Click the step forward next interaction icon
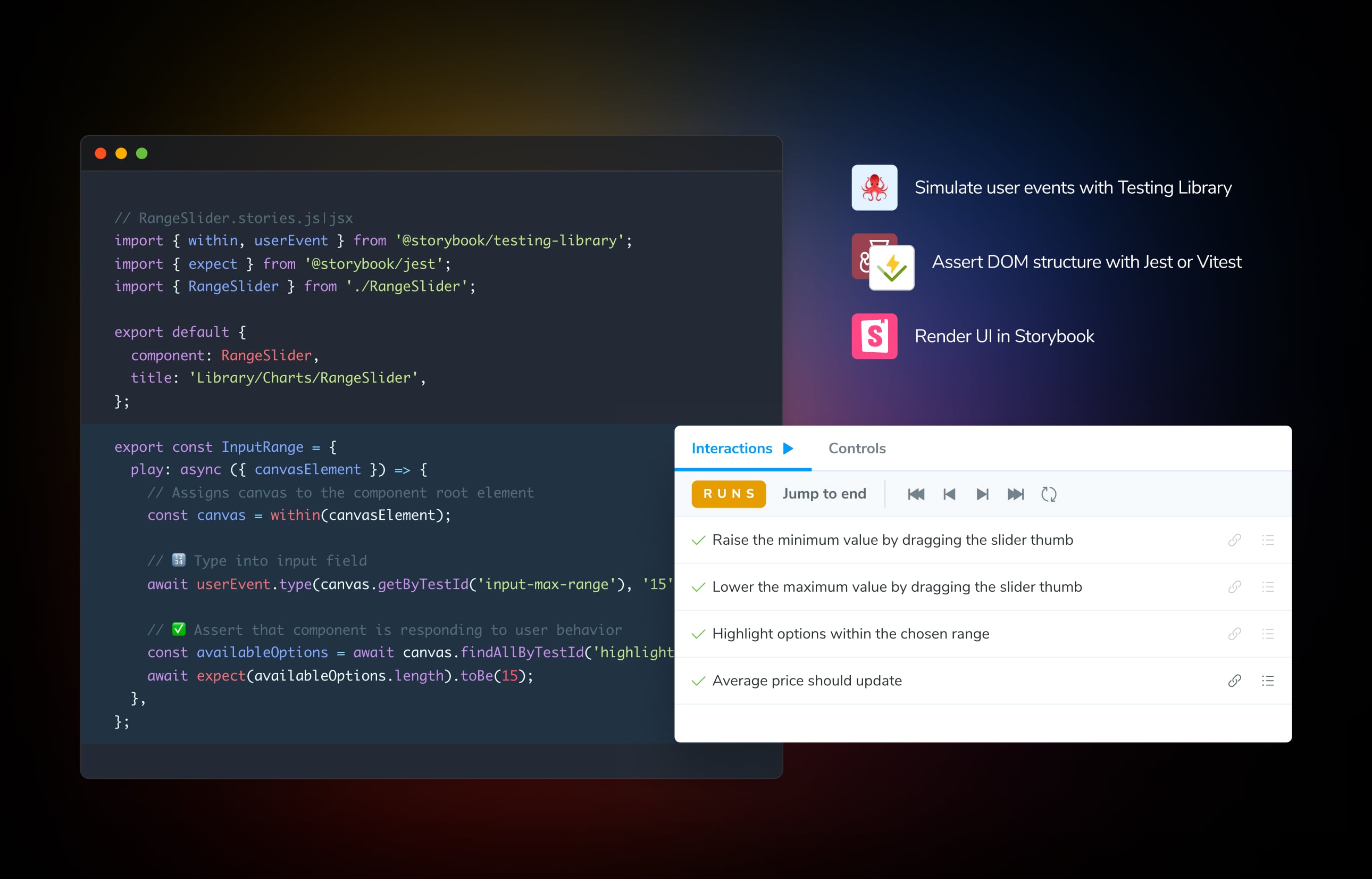The width and height of the screenshot is (1372, 879). pyautogui.click(x=982, y=494)
